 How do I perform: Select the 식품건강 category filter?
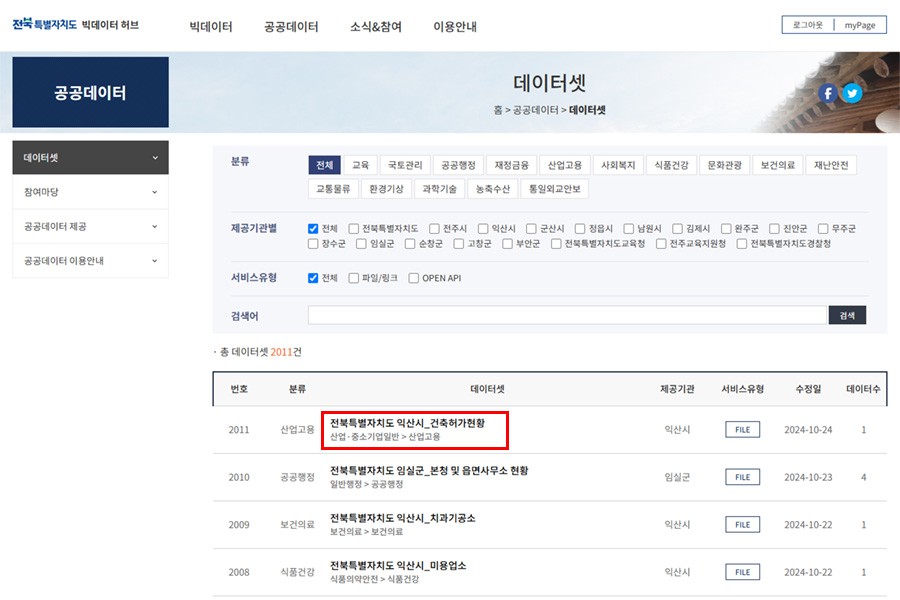click(x=672, y=165)
